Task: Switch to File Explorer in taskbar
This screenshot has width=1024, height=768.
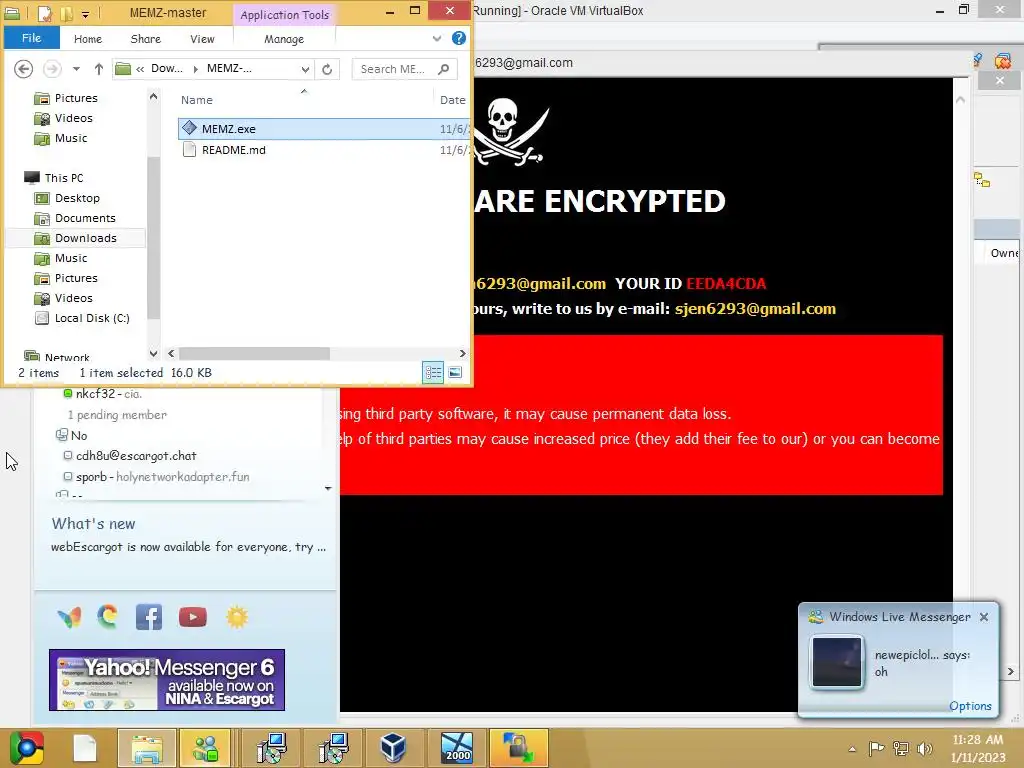Action: 147,748
